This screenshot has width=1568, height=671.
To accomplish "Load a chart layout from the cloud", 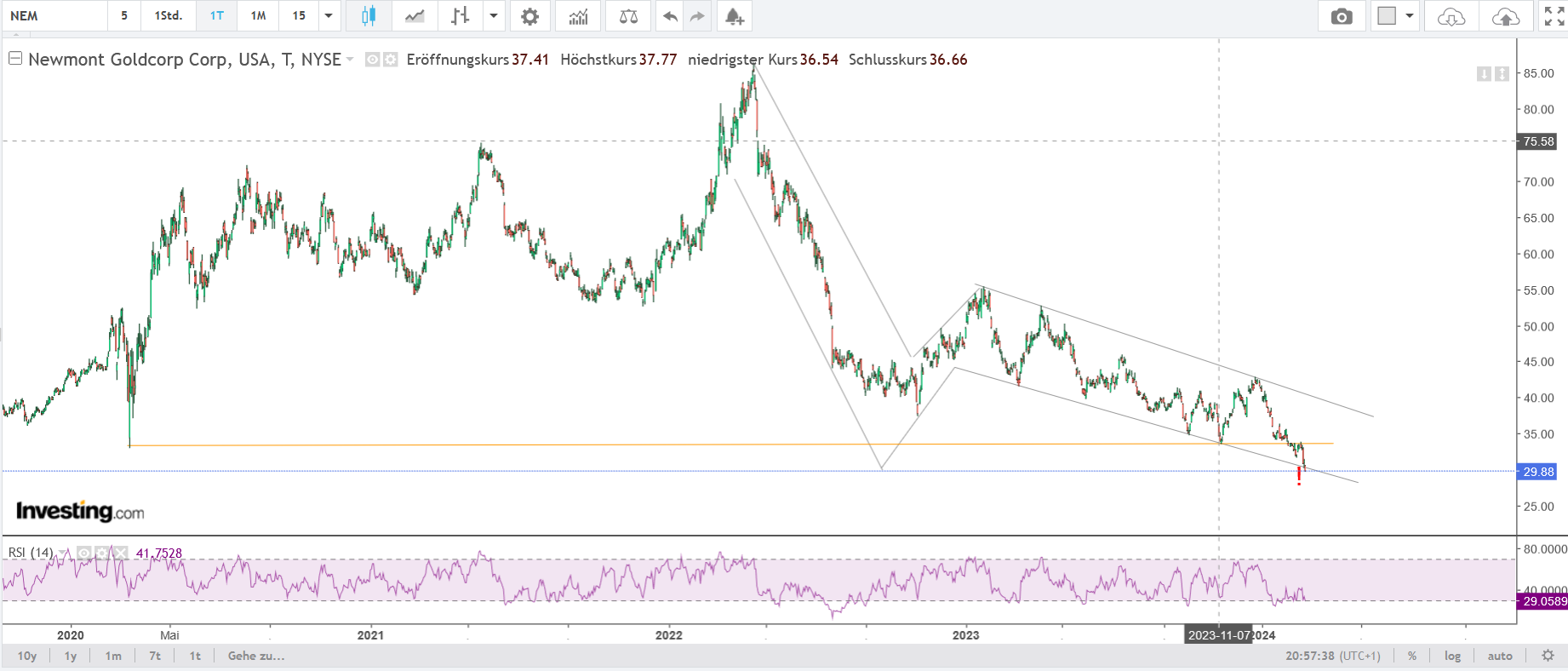I will point(1451,16).
